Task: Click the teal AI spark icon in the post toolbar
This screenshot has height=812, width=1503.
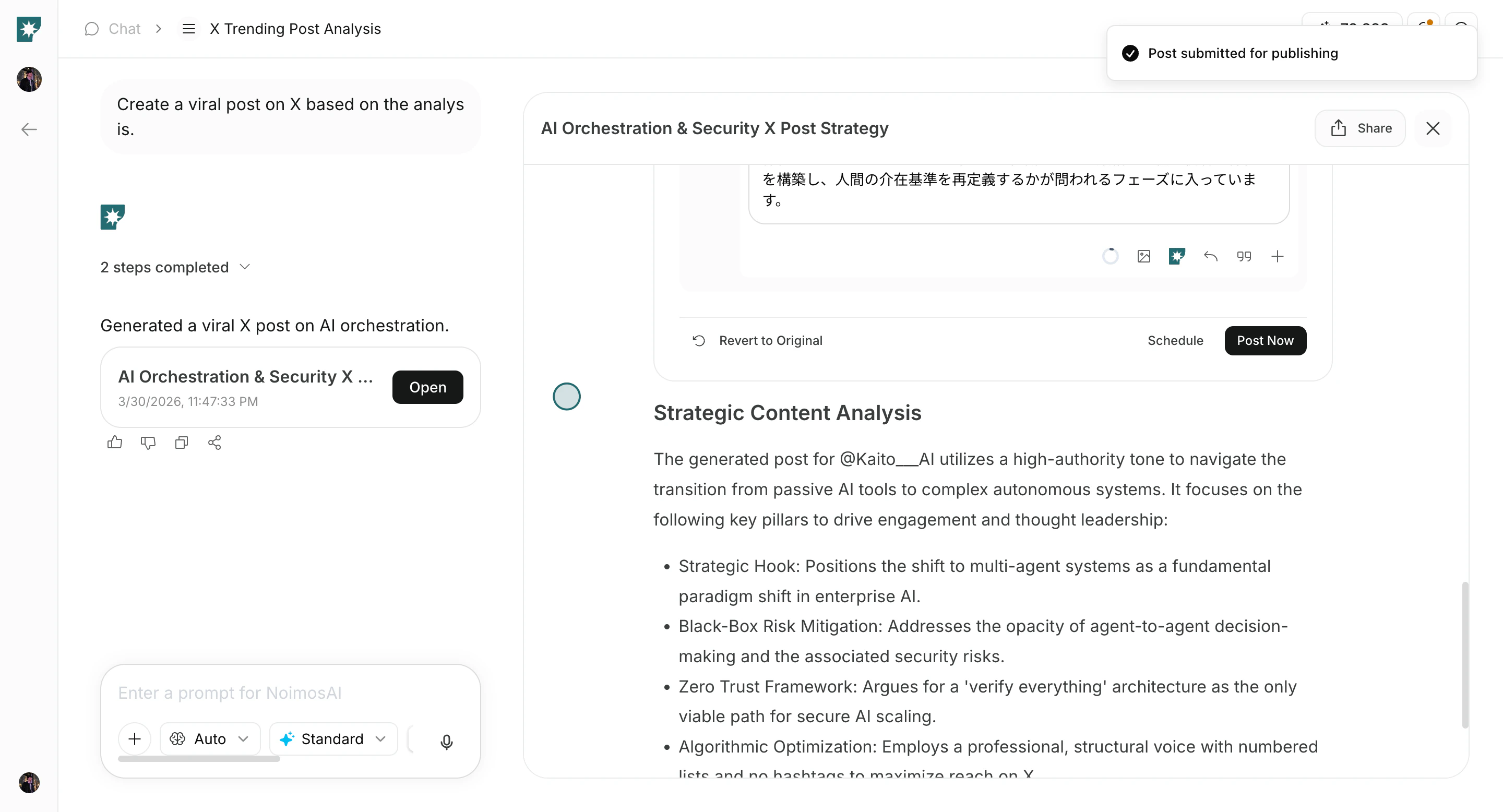Action: pos(1177,256)
